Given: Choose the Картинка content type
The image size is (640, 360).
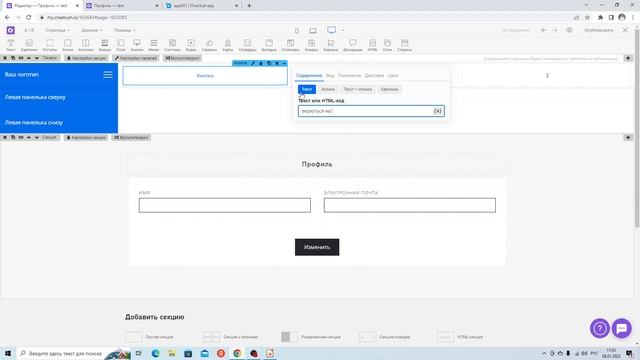Looking at the screenshot, I should click(389, 89).
